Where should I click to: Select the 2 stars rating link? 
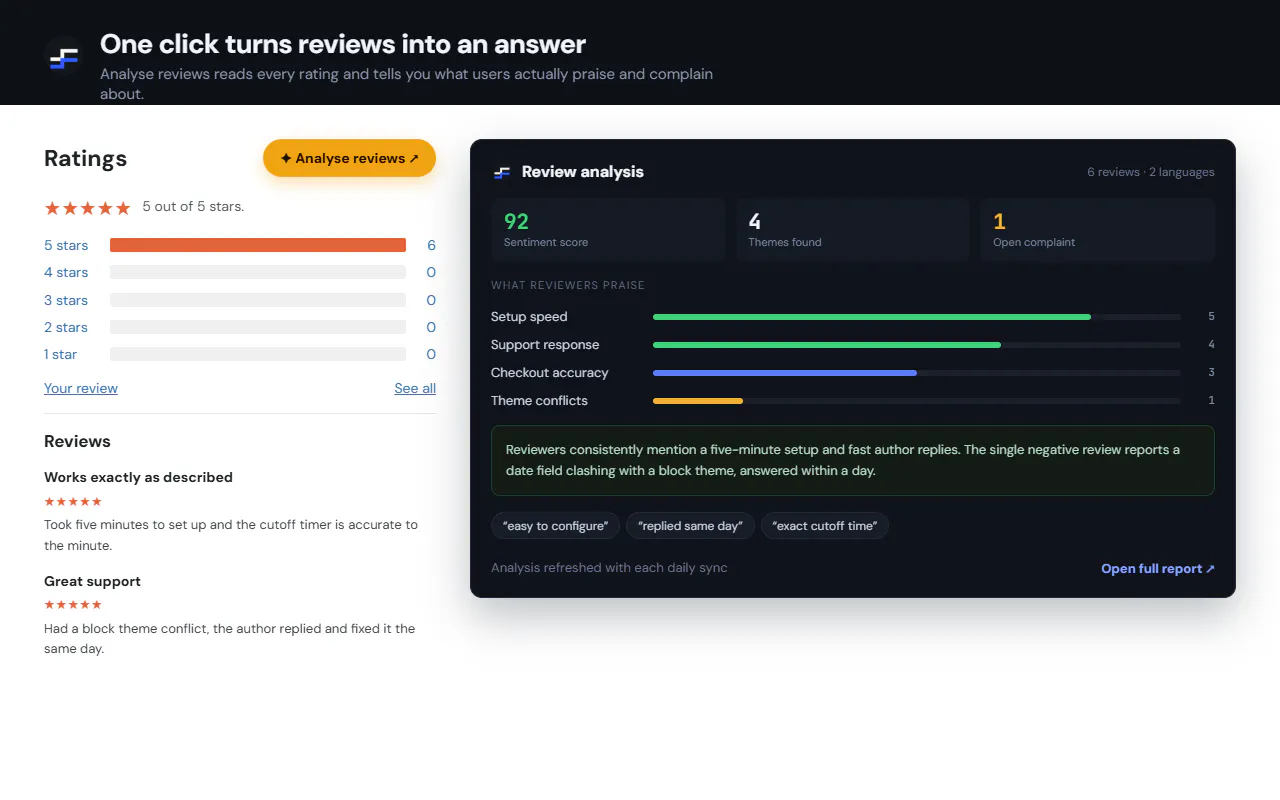point(66,327)
